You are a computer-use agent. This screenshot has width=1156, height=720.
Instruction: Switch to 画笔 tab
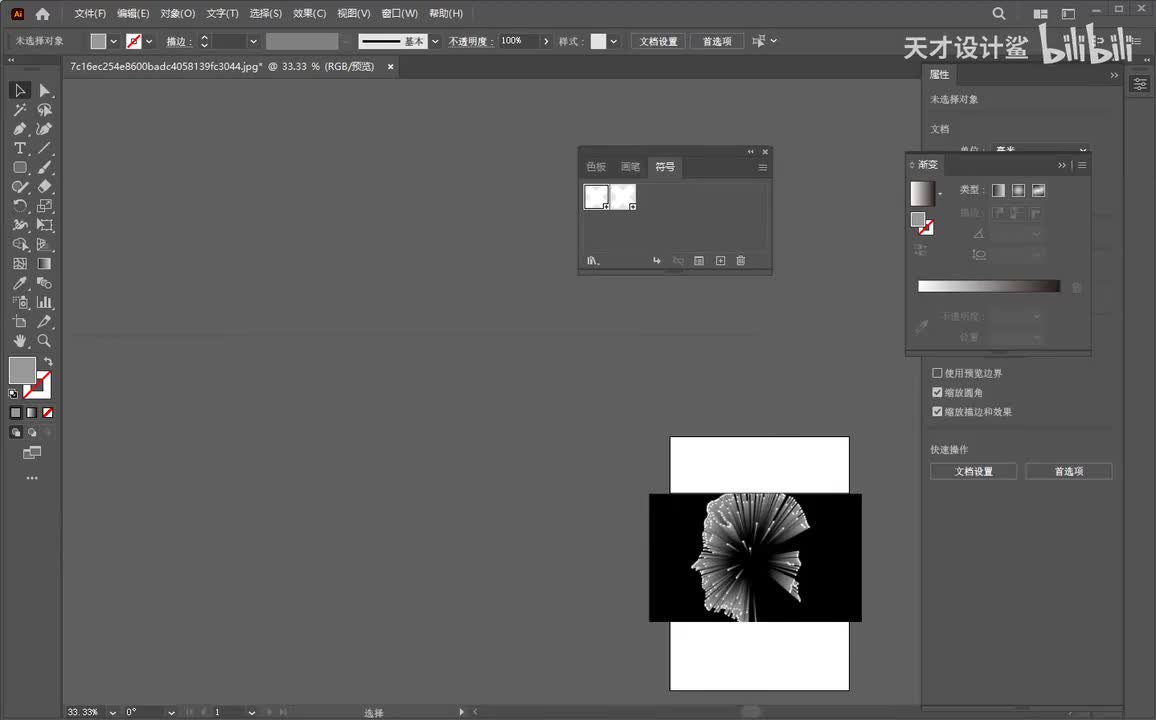coord(630,167)
